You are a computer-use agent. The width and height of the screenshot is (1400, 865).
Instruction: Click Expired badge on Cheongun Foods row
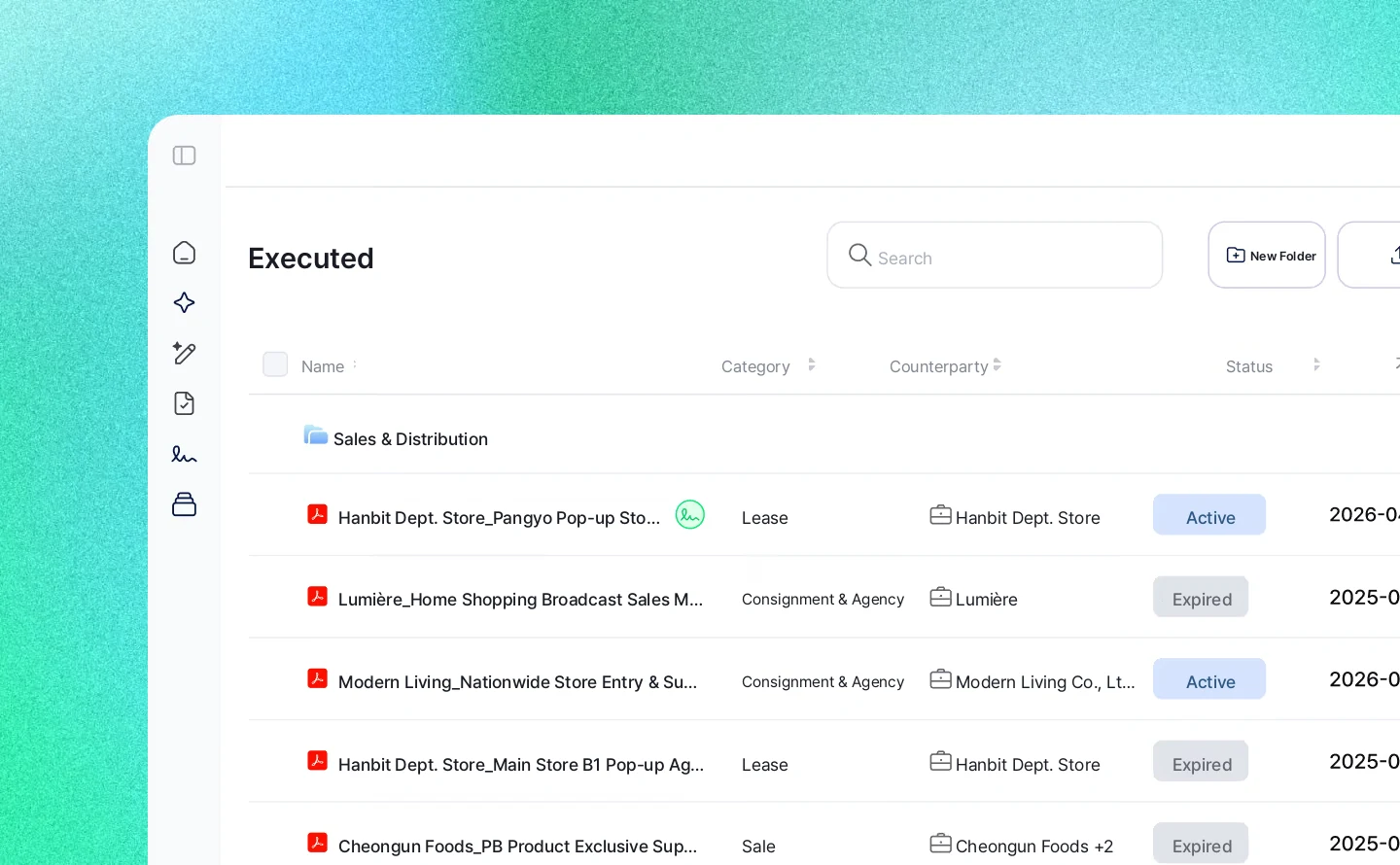coord(1201,843)
